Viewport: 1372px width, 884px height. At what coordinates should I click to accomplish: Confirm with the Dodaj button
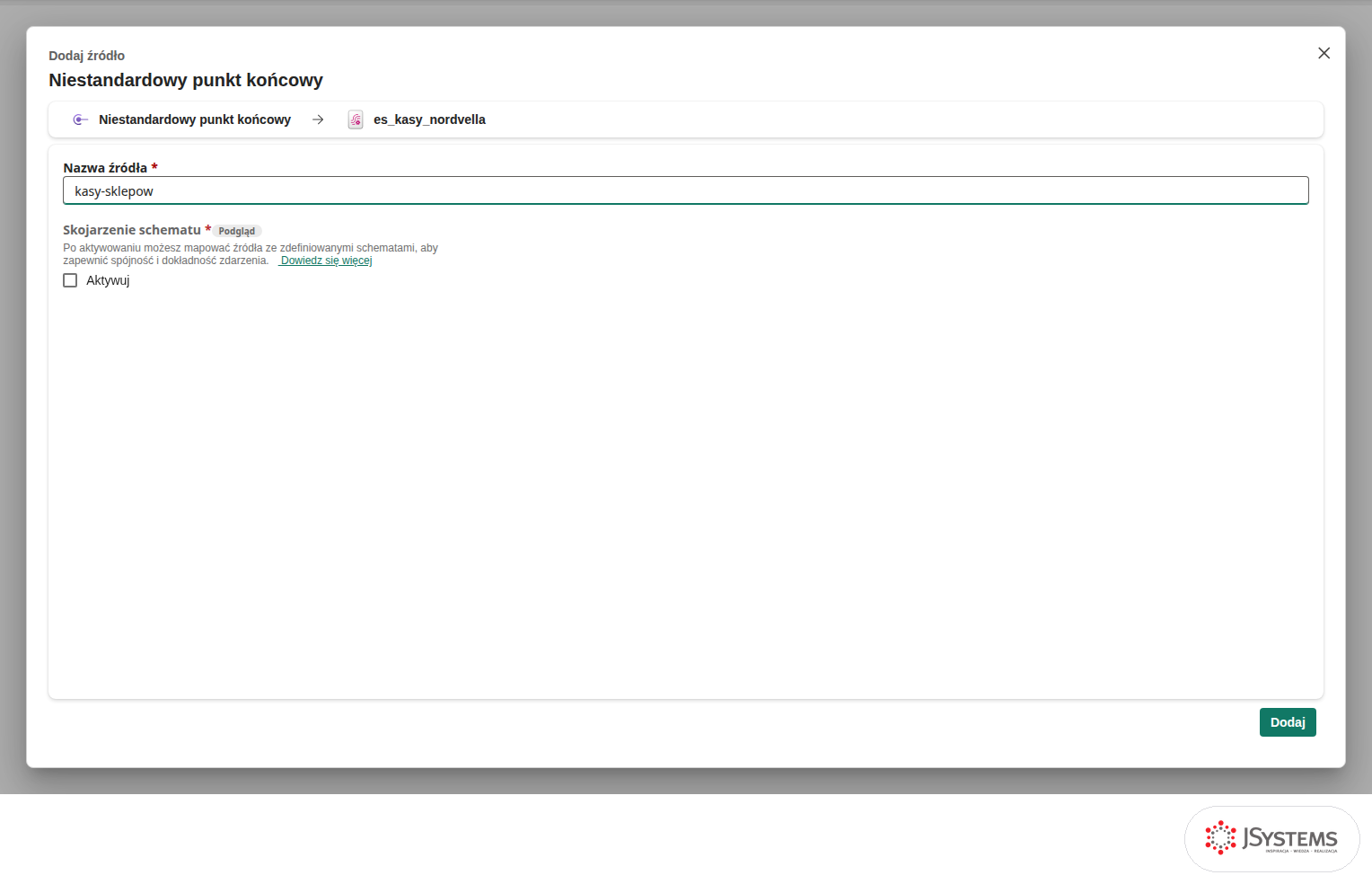point(1288,722)
